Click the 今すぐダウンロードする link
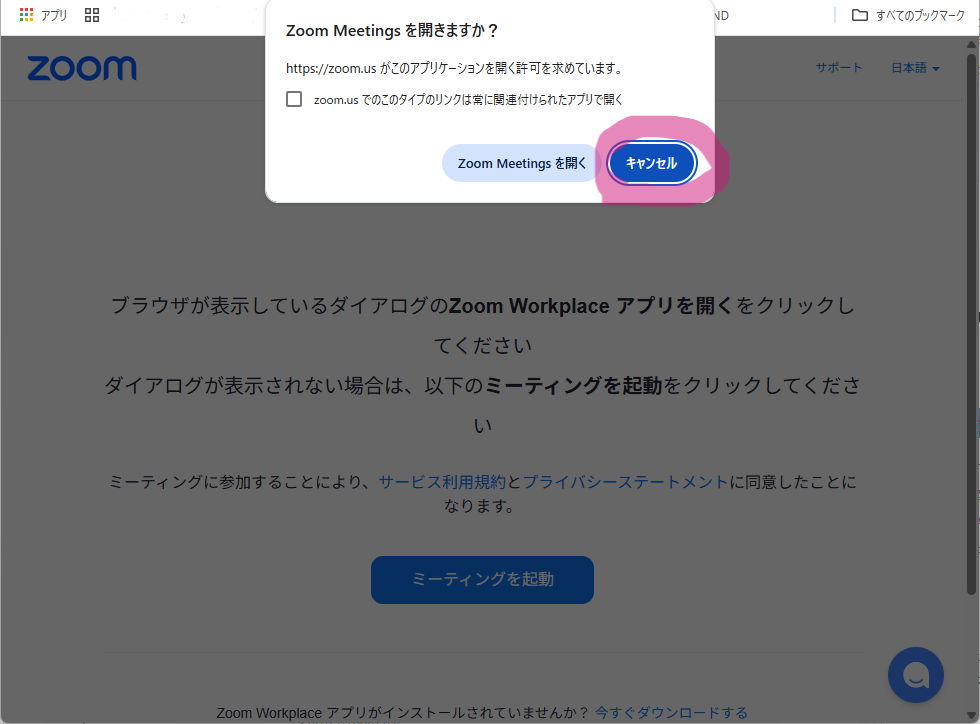 [x=671, y=713]
